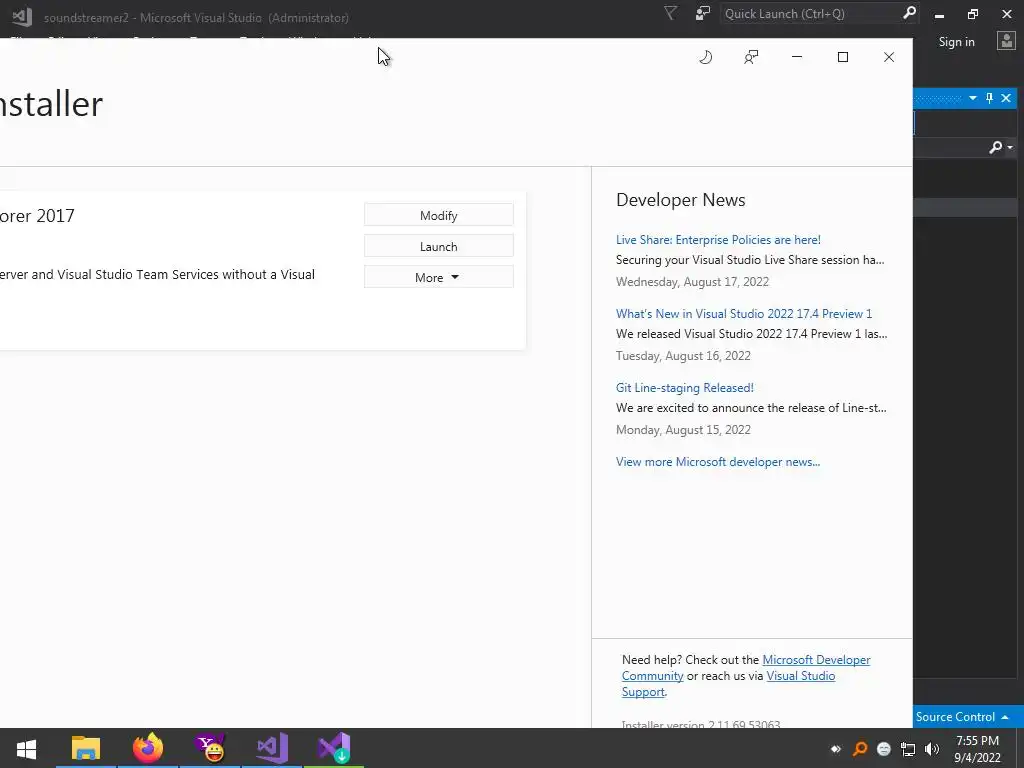Restore down the Visual Studio main window
The width and height of the screenshot is (1024, 768).
coord(973,14)
